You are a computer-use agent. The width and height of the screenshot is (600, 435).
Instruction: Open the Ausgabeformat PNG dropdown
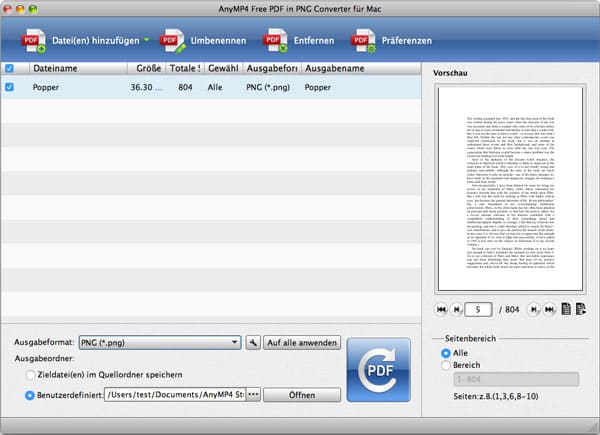tap(160, 343)
